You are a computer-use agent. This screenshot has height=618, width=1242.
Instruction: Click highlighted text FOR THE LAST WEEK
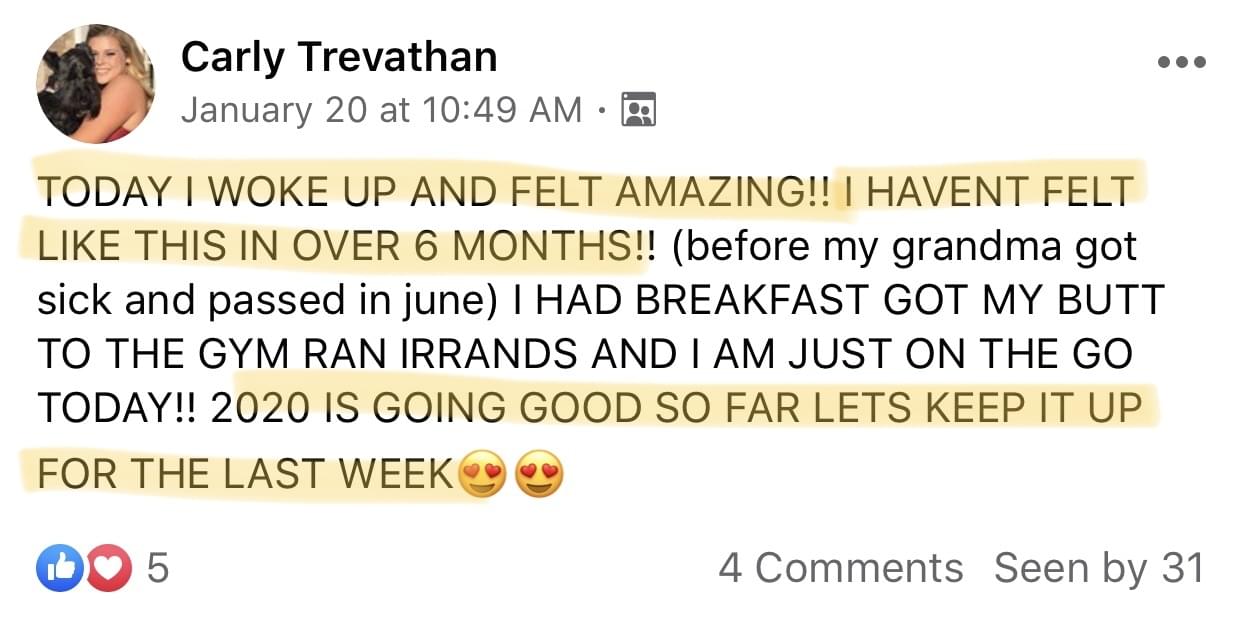click(245, 474)
